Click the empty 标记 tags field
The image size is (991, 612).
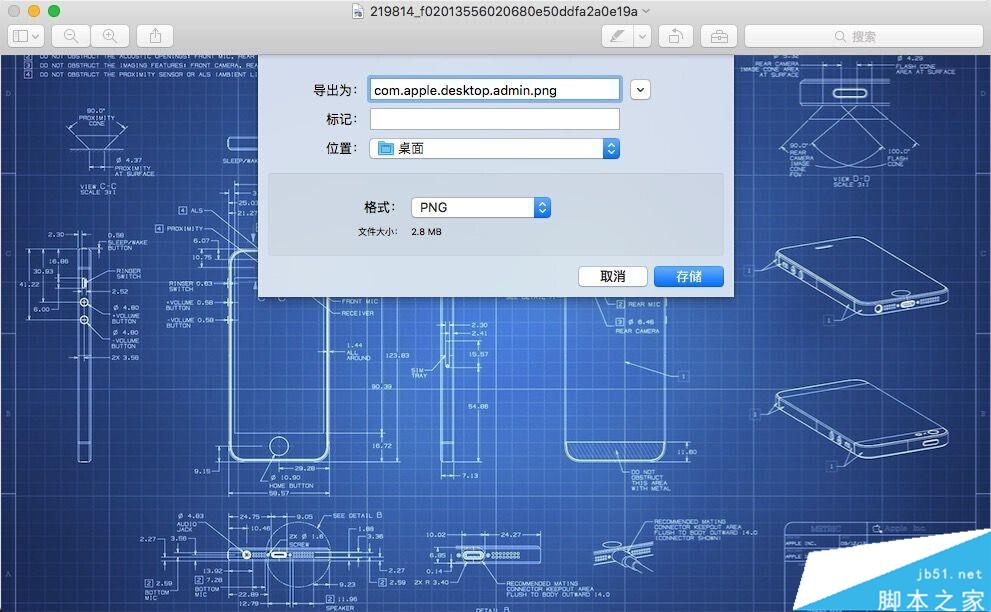[494, 119]
